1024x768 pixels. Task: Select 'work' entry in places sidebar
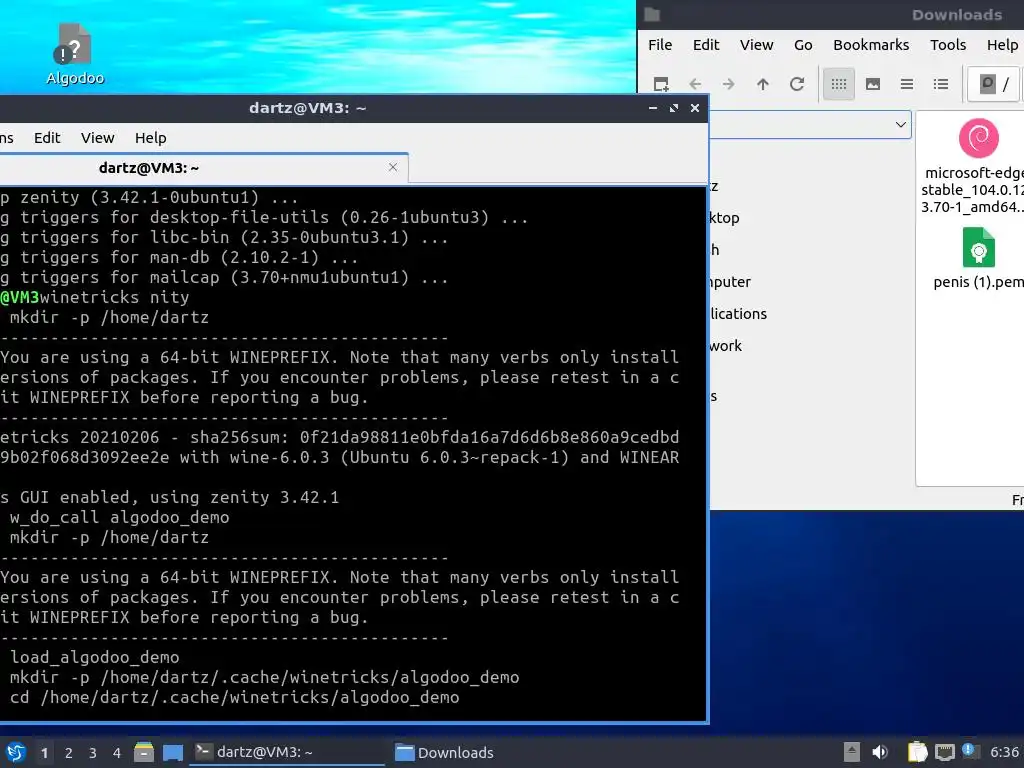pyautogui.click(x=726, y=346)
